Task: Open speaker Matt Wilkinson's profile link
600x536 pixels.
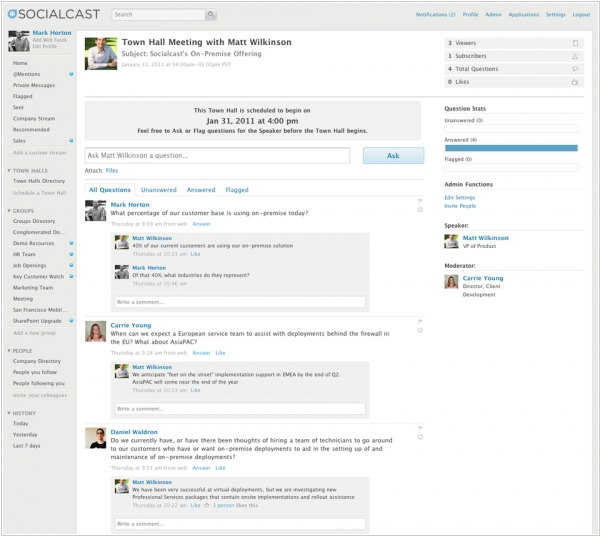Action: coord(486,238)
